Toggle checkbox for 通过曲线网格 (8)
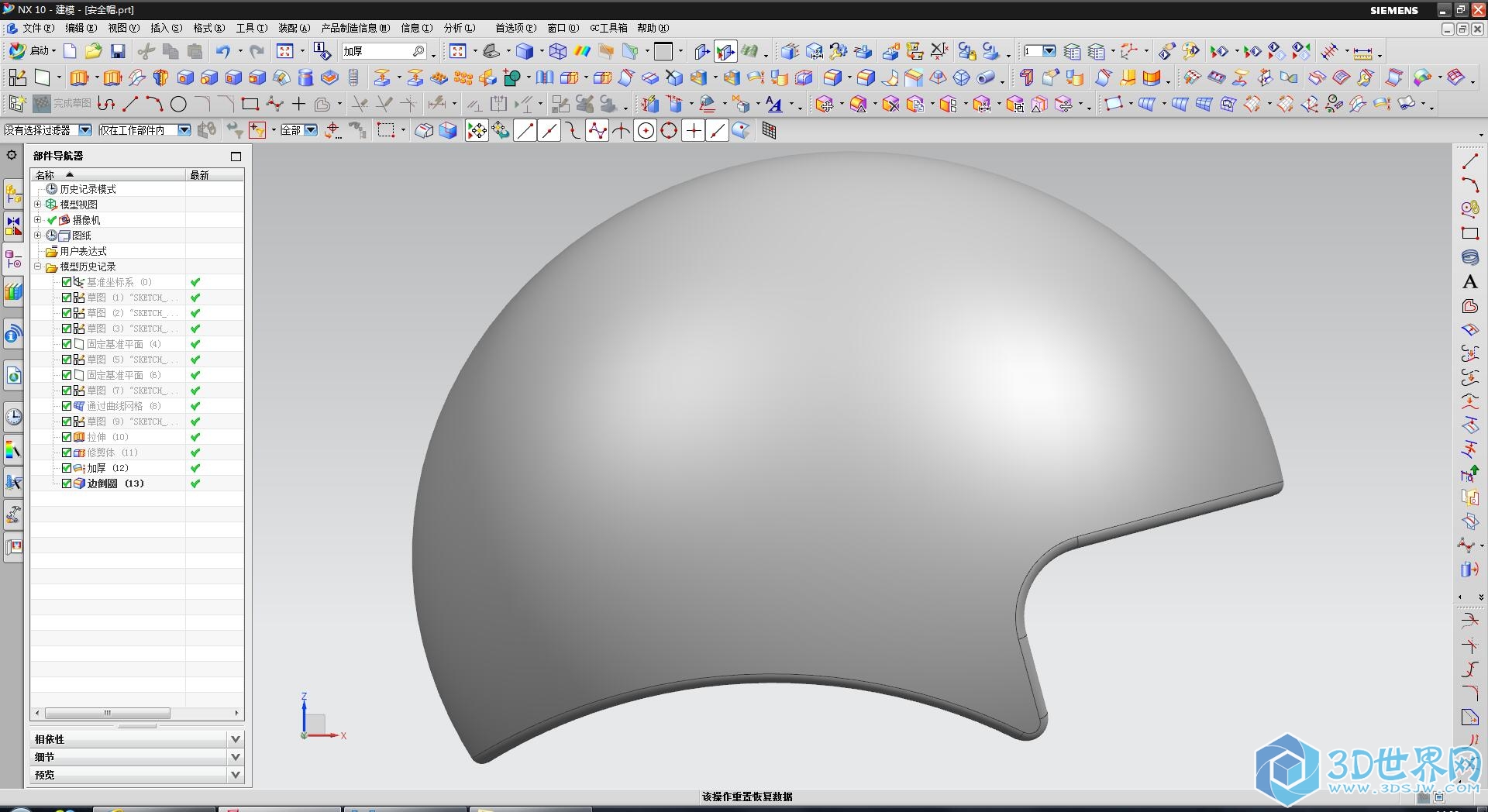Screen dimensions: 1488x812 pos(67,406)
